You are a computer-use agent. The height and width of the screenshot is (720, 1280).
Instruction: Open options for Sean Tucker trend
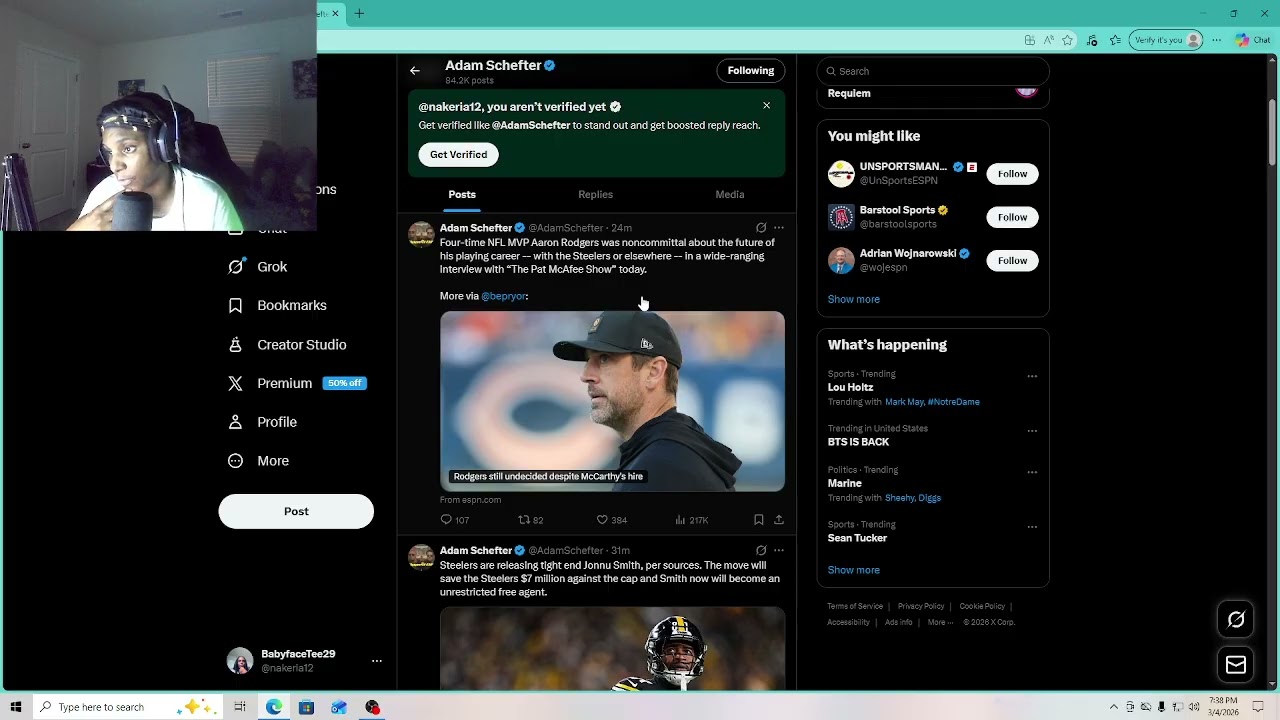tap(1032, 527)
